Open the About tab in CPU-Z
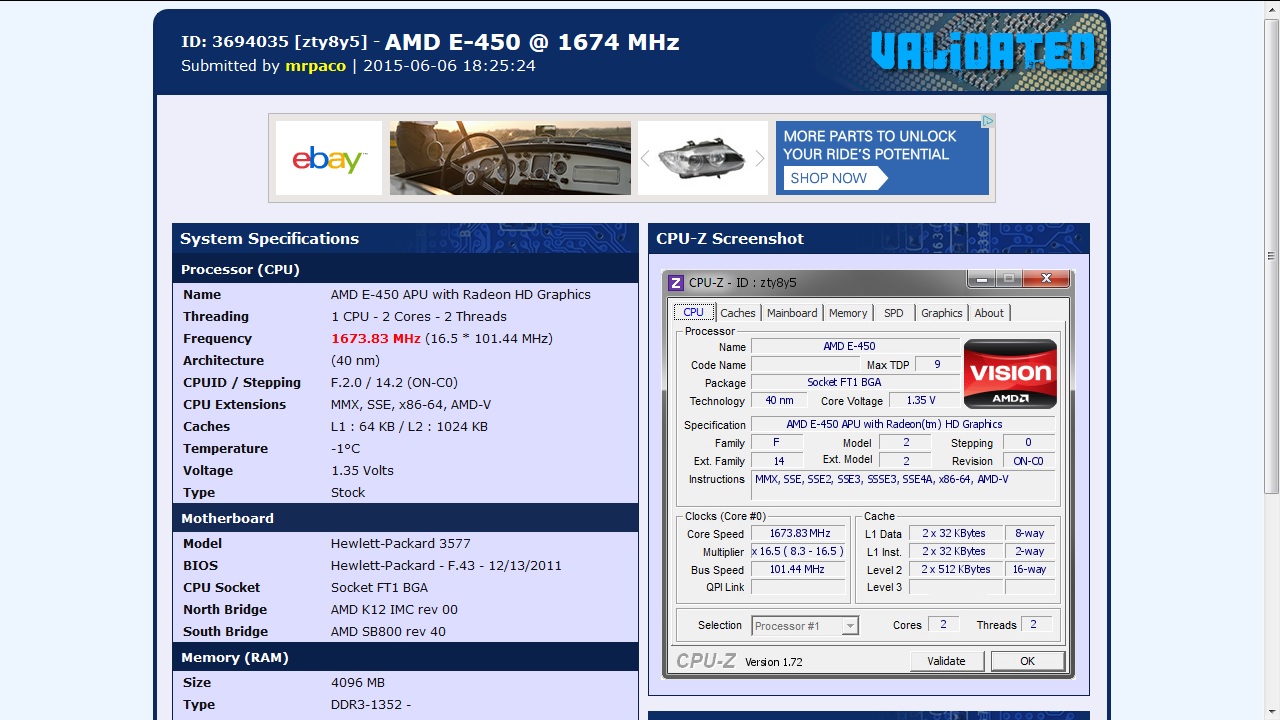 989,313
